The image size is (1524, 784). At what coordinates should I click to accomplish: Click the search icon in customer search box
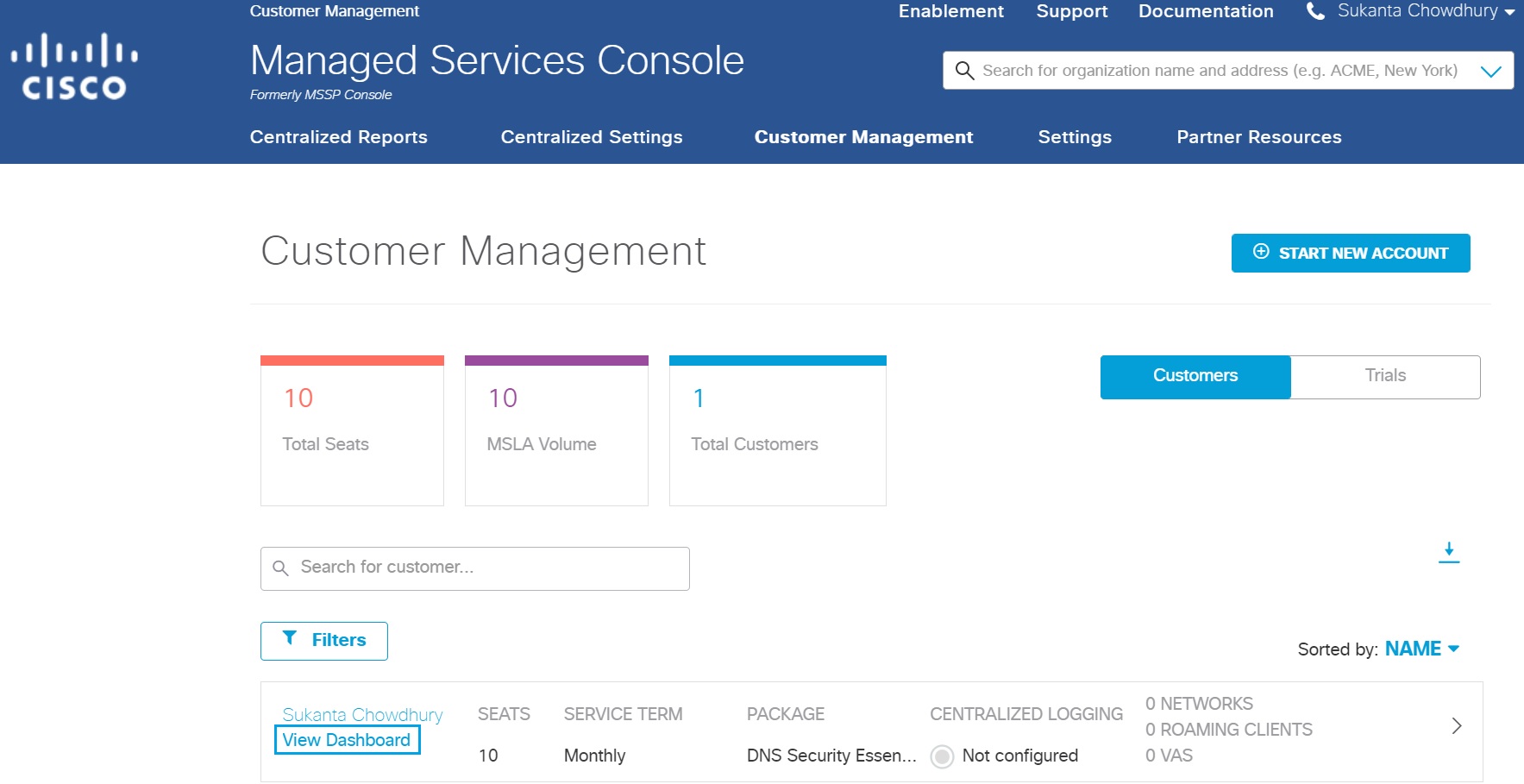tap(280, 568)
